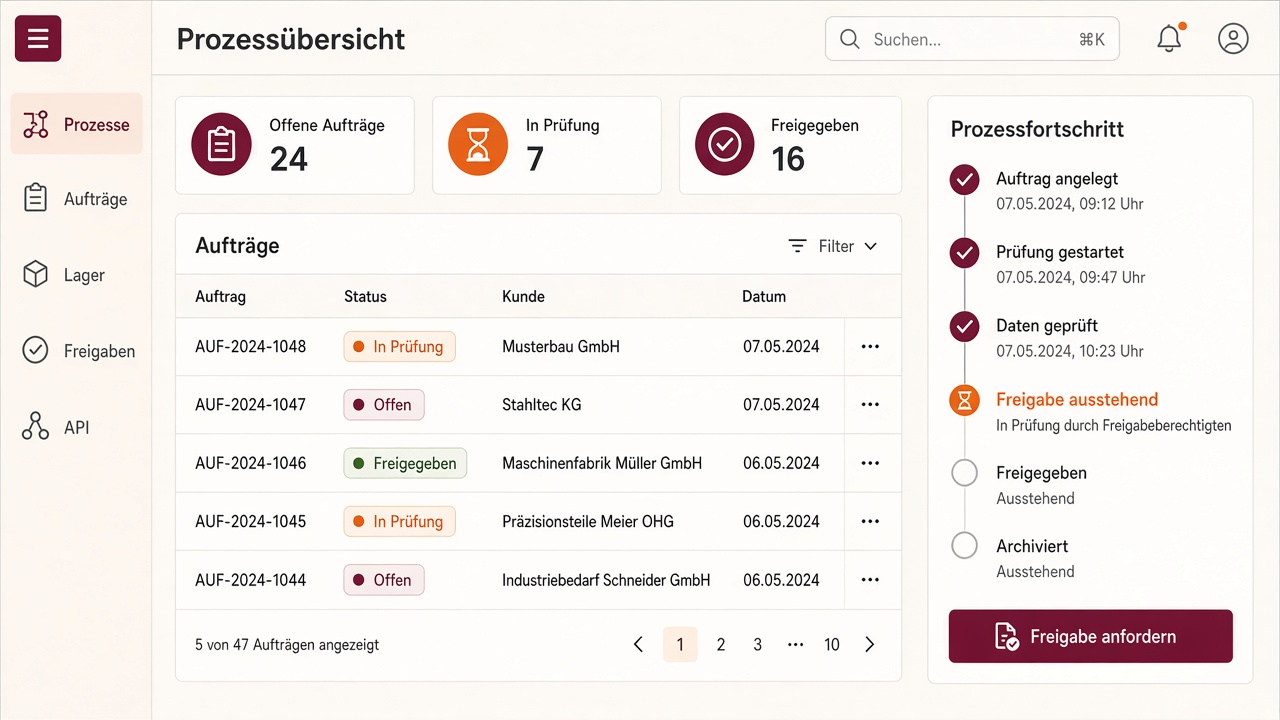Open row actions for AUF-2024-1048
The width and height of the screenshot is (1280, 720).
pyautogui.click(x=870, y=346)
